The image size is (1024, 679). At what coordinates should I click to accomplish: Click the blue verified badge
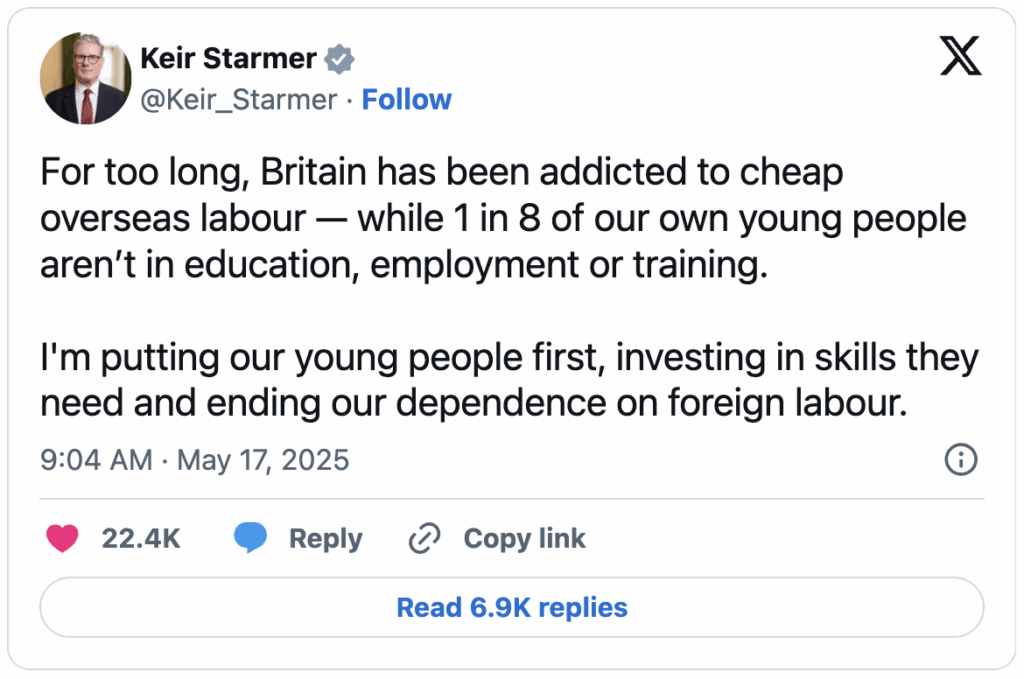pyautogui.click(x=341, y=59)
